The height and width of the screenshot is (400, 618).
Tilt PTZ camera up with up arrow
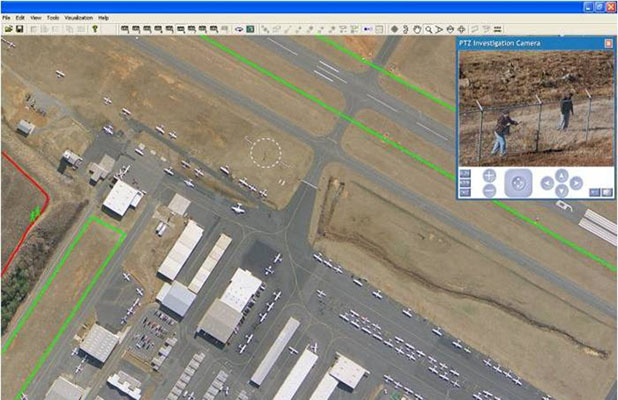562,175
